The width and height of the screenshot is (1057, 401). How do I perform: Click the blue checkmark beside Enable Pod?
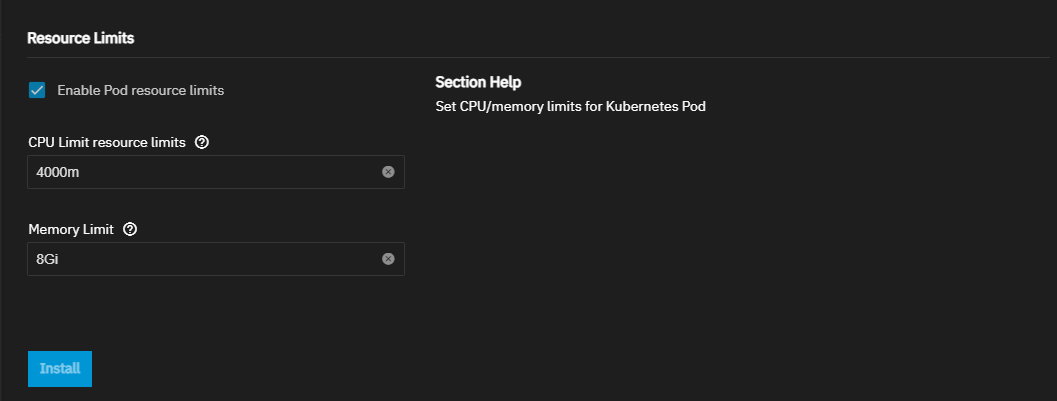tap(37, 90)
